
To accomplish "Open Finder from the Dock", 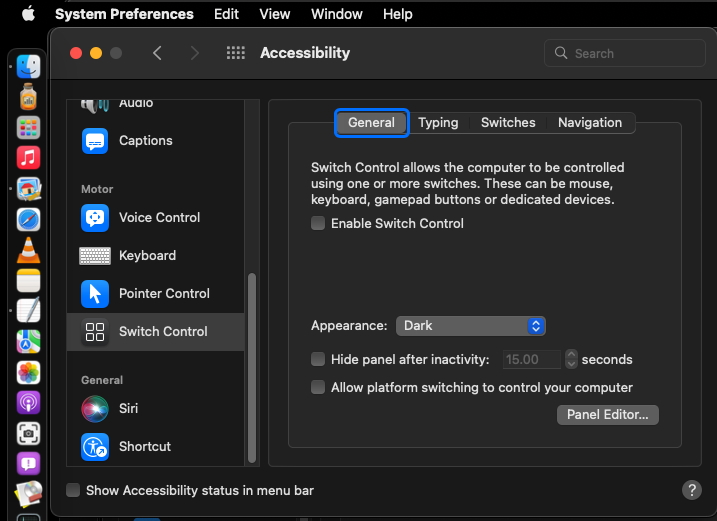I will 28,67.
